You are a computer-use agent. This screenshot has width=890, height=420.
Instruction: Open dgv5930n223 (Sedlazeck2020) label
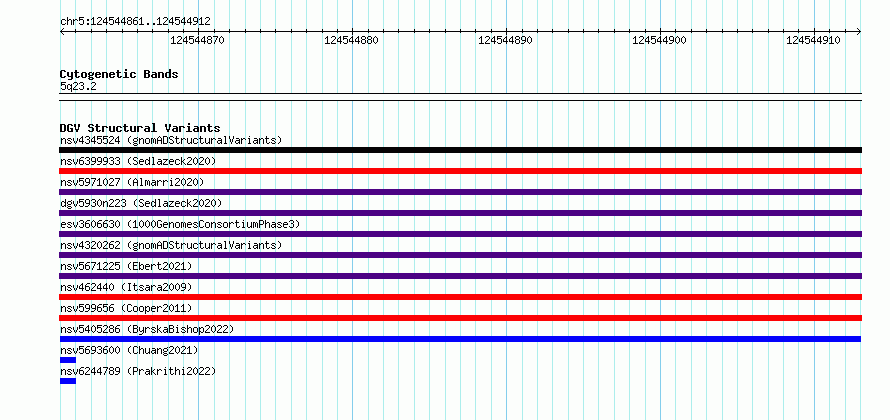141,203
